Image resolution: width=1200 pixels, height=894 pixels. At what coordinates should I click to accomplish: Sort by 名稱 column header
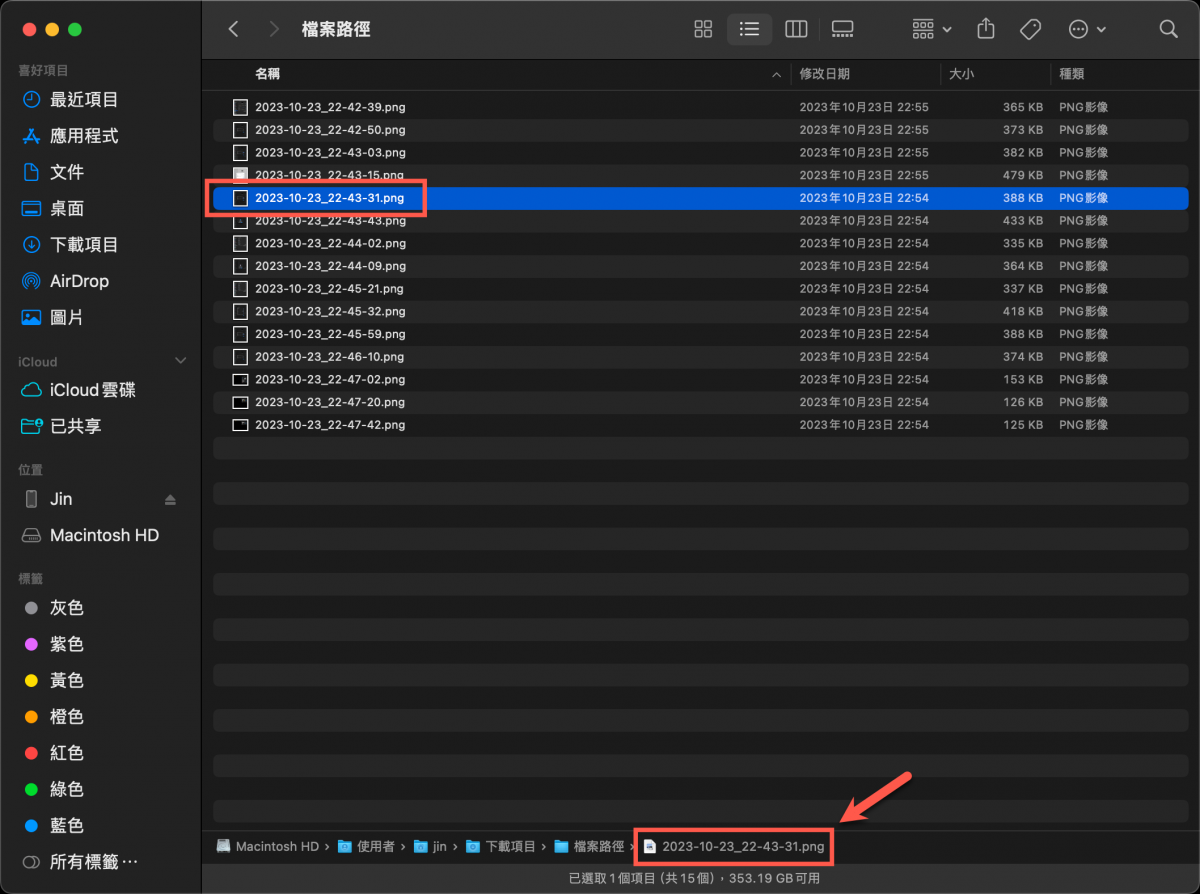(267, 74)
